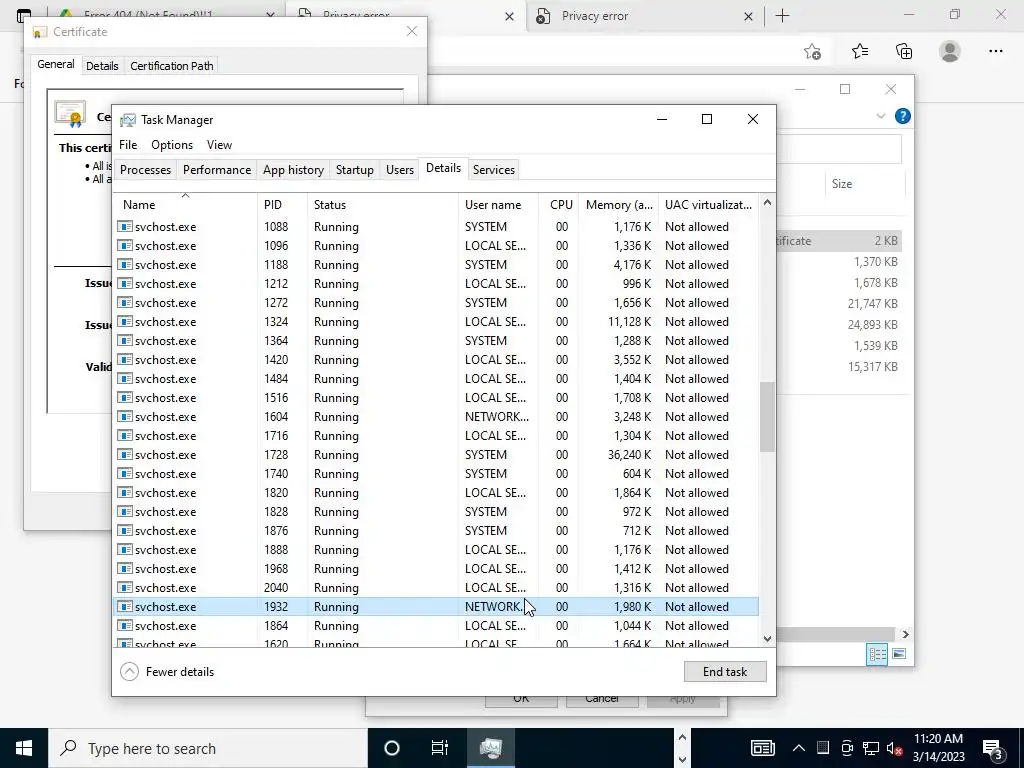Viewport: 1024px width, 768px height.
Task: Click the Task Manager vertical scrollbar thumb
Action: 767,417
